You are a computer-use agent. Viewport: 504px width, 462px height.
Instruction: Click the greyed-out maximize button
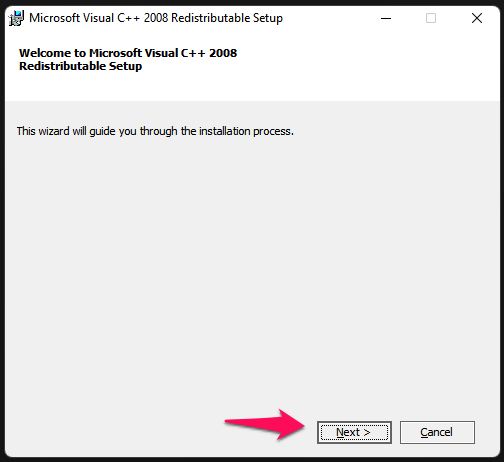[431, 18]
